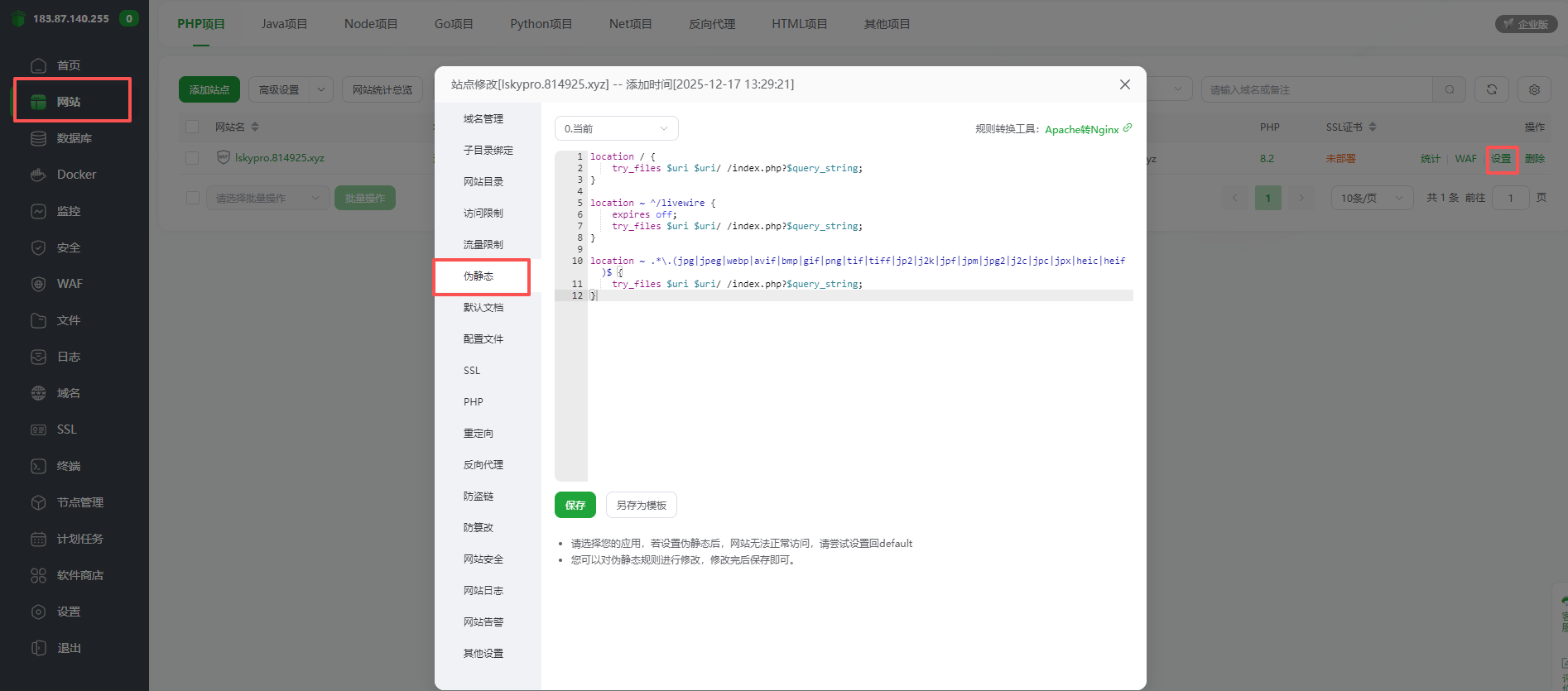Click the green 保存 button
Image resolution: width=1568 pixels, height=691 pixels.
[575, 505]
